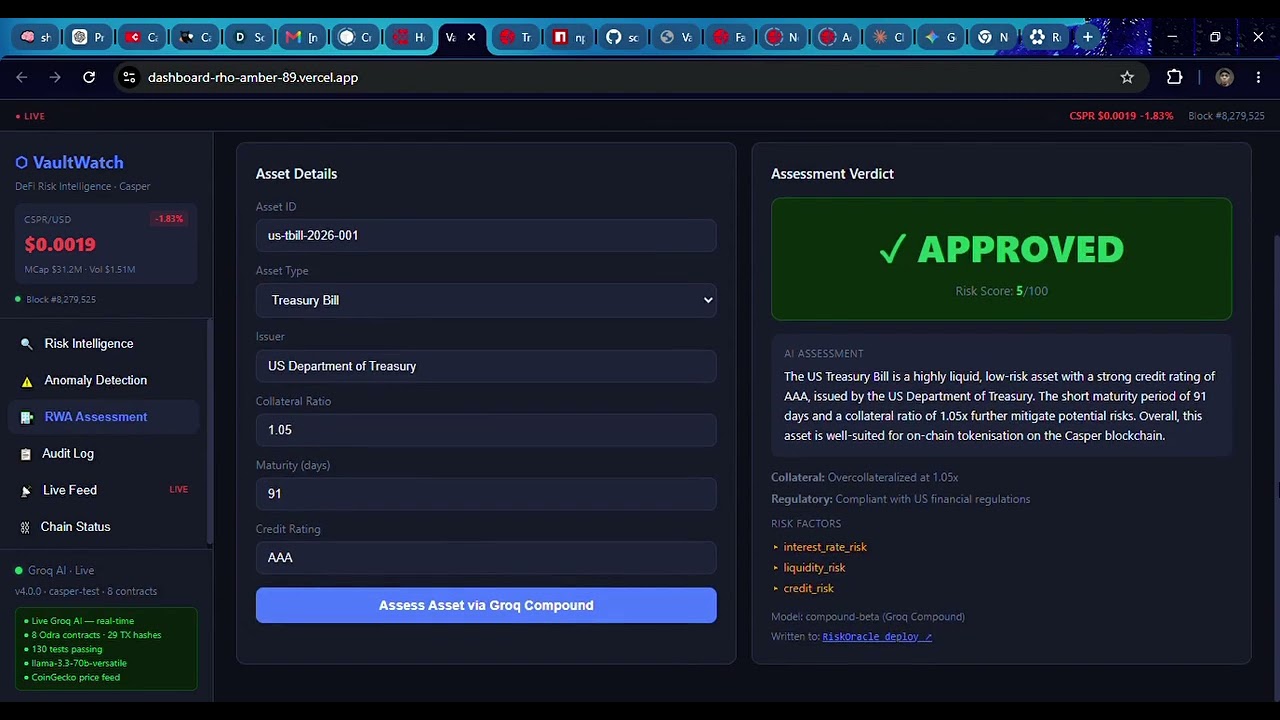
Task: Click the CSPR/USD price card $0.0019
Action: (x=105, y=244)
